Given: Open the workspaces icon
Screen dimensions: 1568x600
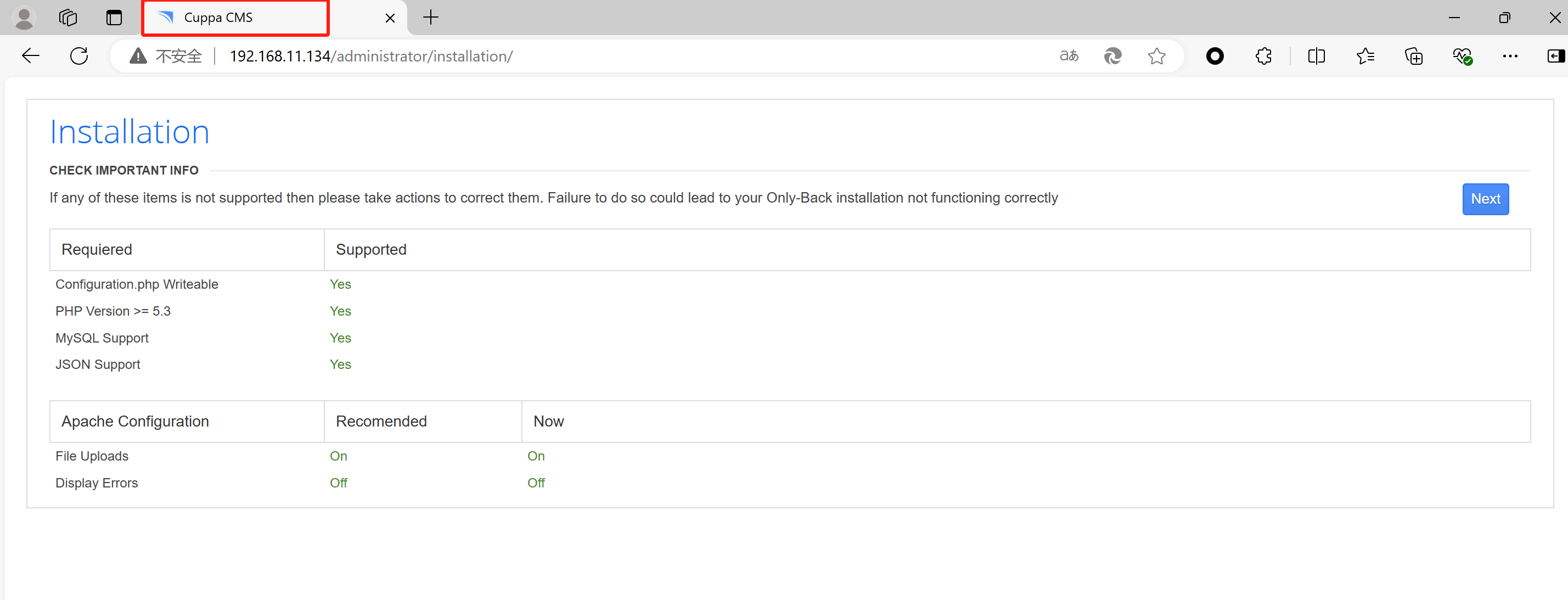Looking at the screenshot, I should click(x=68, y=18).
